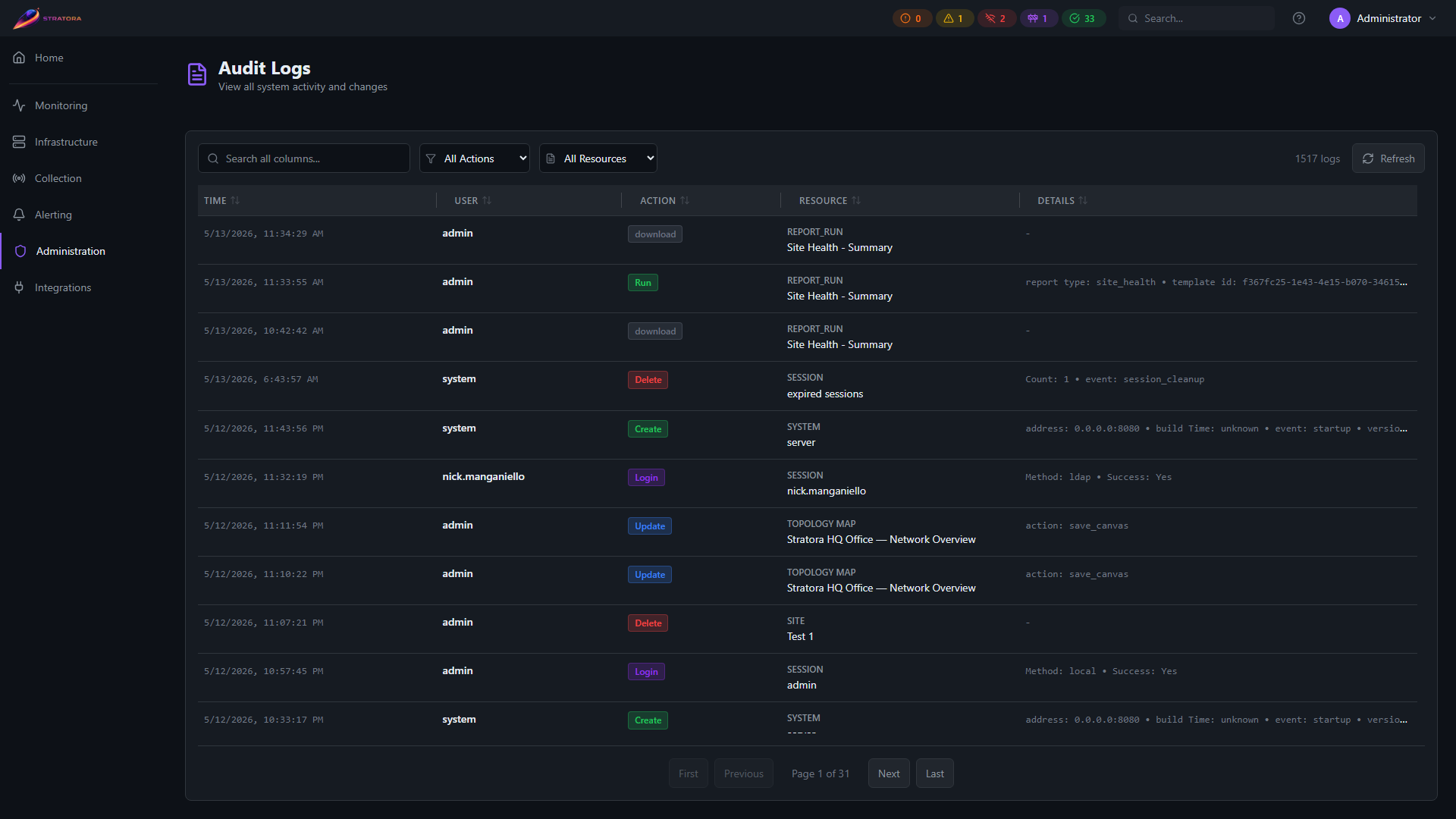
Task: Open the warning alerts badge showing 1
Action: (x=954, y=18)
